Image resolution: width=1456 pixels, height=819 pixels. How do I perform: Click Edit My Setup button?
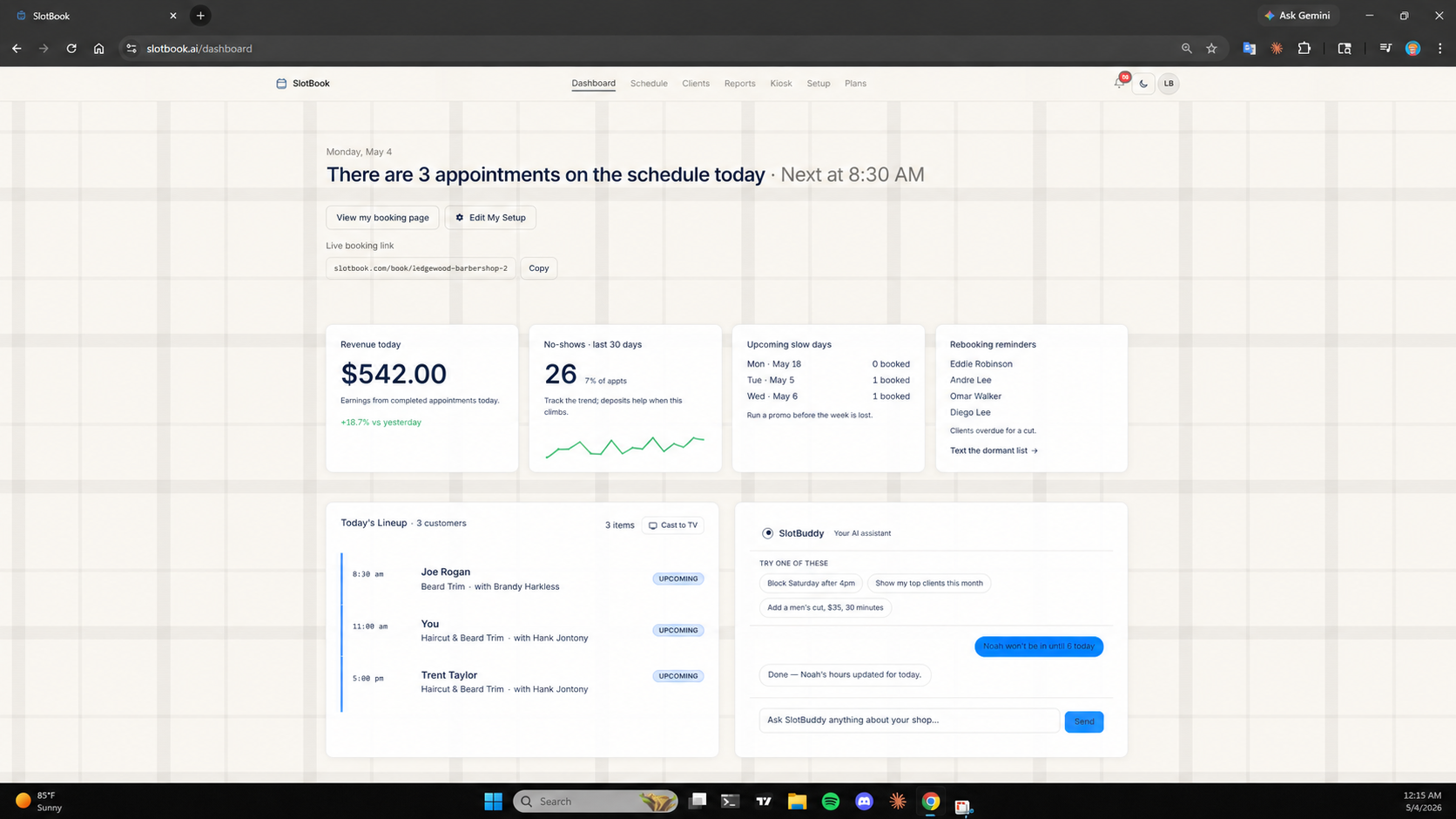(490, 218)
